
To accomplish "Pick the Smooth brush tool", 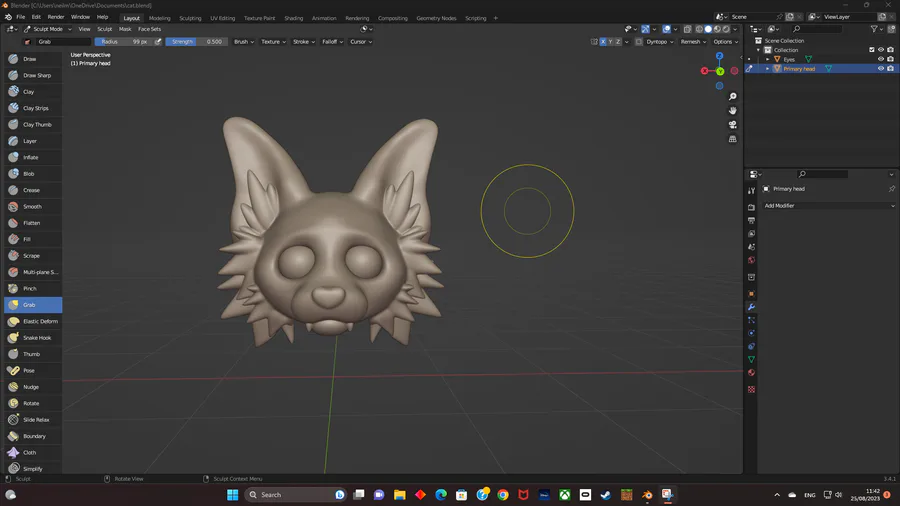I will click(x=32, y=206).
